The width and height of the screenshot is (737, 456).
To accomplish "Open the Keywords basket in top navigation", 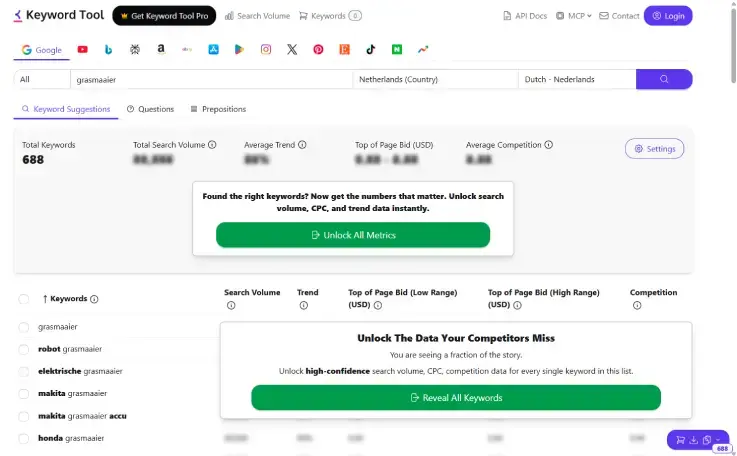I will pyautogui.click(x=330, y=16).
